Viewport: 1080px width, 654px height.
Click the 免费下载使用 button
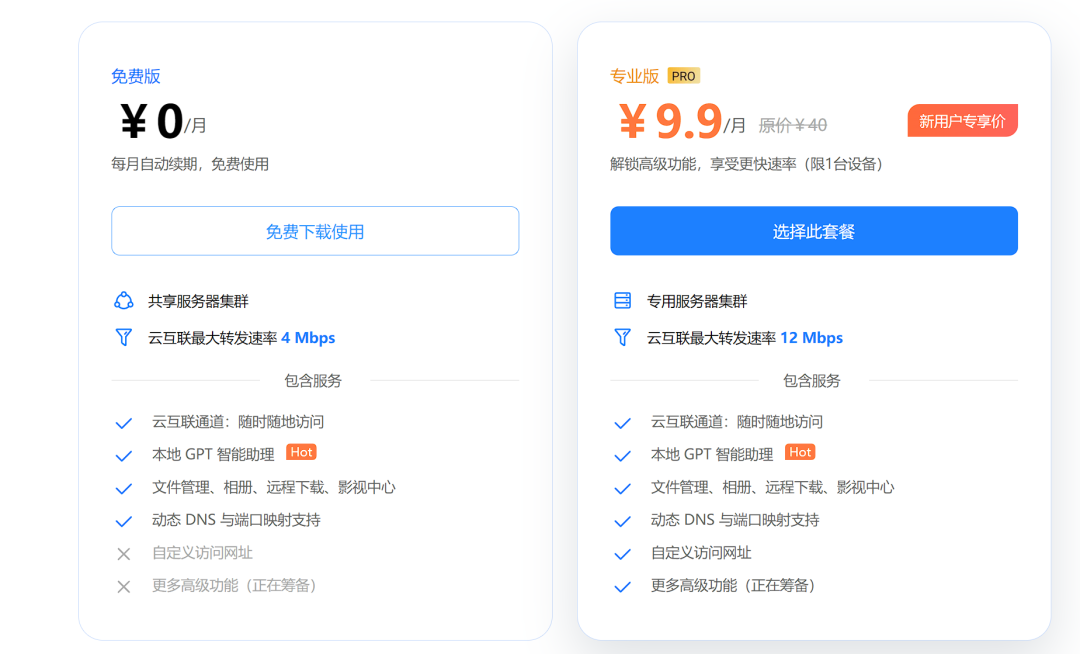point(315,231)
